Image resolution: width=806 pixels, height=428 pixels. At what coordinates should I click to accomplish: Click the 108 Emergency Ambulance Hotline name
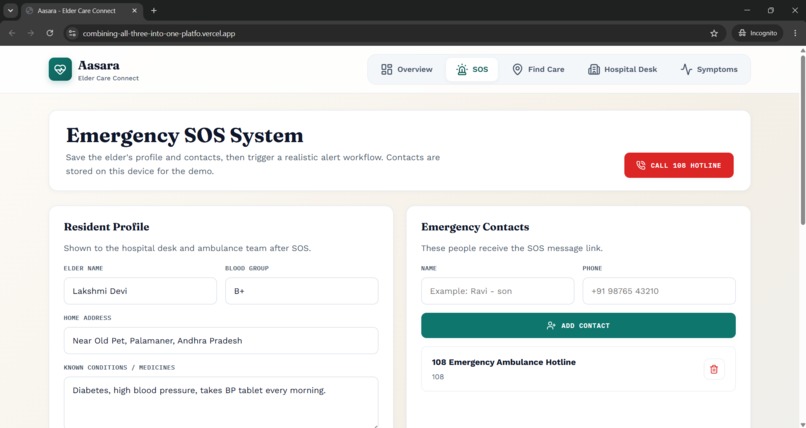(x=504, y=362)
